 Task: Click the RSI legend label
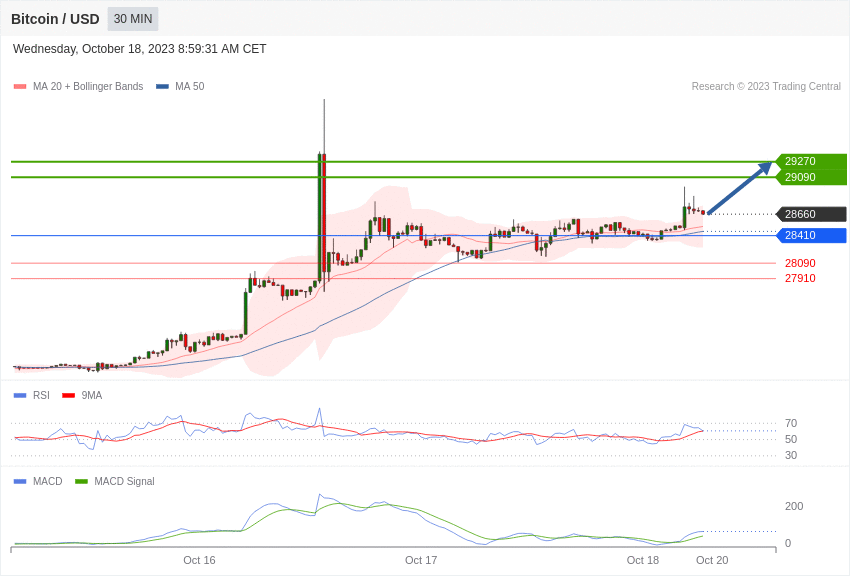coord(41,395)
